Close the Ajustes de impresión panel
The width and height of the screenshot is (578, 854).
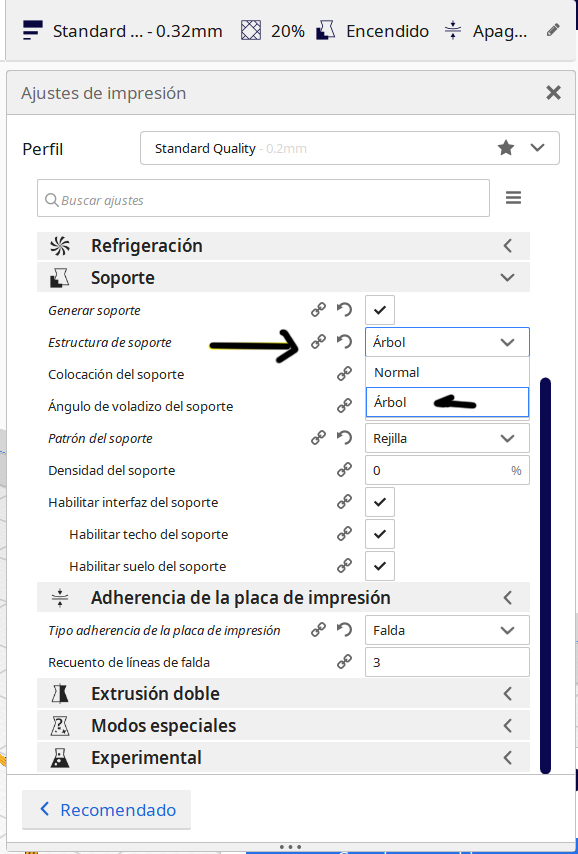tap(553, 93)
